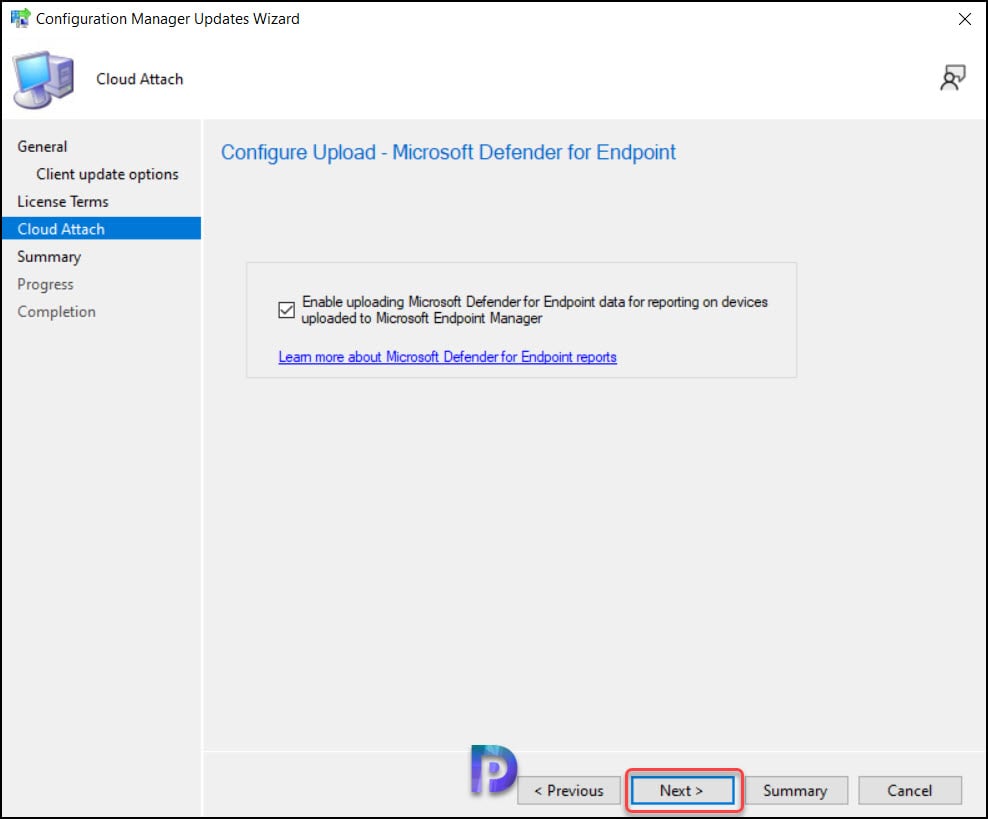Select the Cloud Attach step in sidebar
The width and height of the screenshot is (988, 819).
click(101, 229)
